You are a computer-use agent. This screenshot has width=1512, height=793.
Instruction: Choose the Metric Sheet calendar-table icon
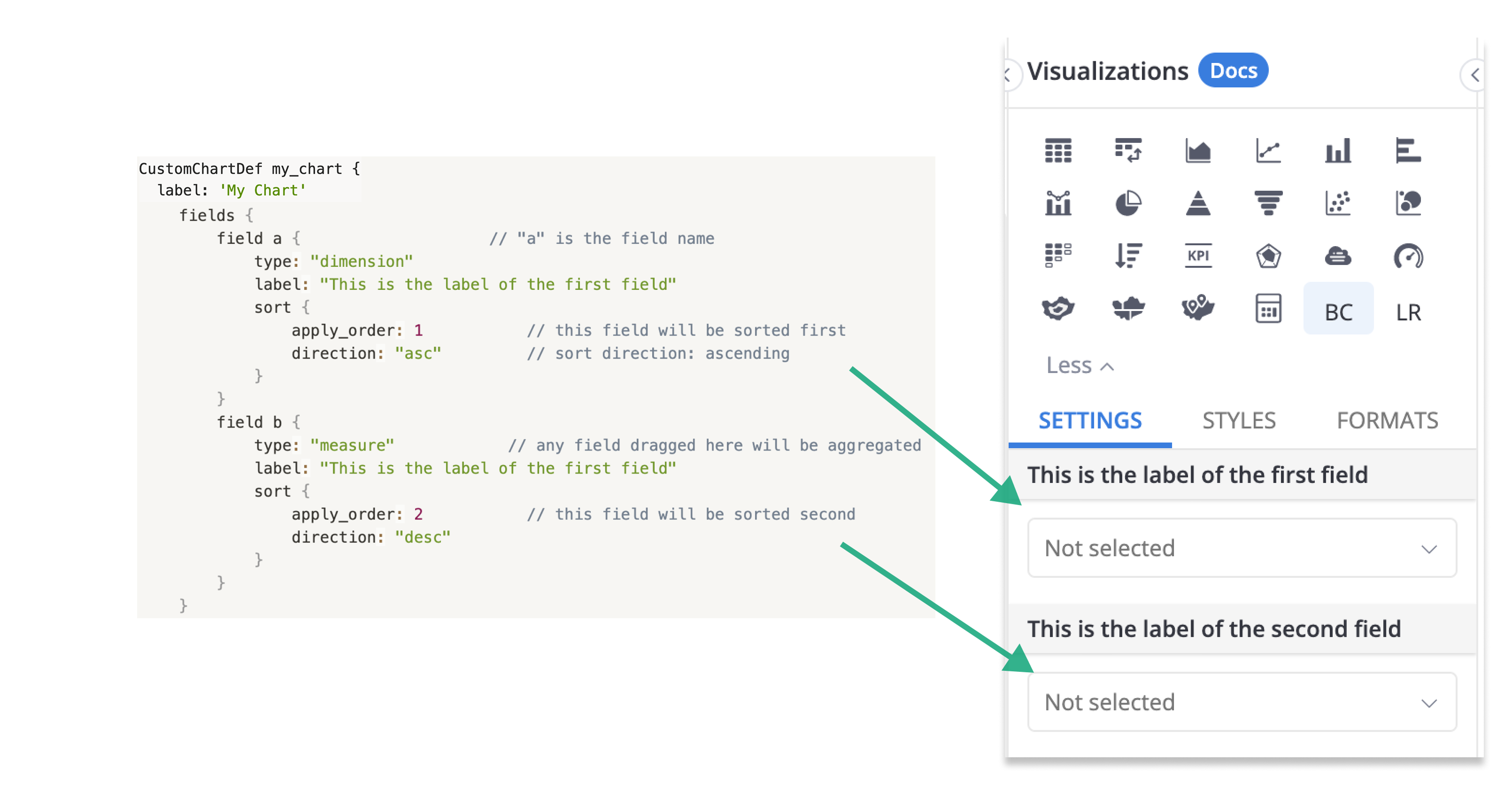point(1268,308)
